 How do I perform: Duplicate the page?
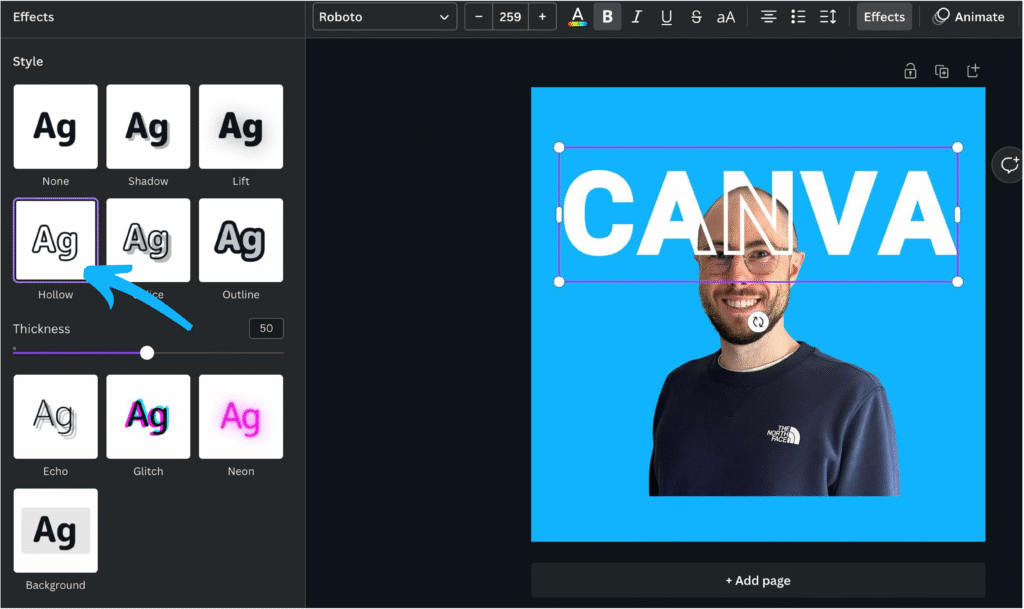pyautogui.click(x=942, y=71)
